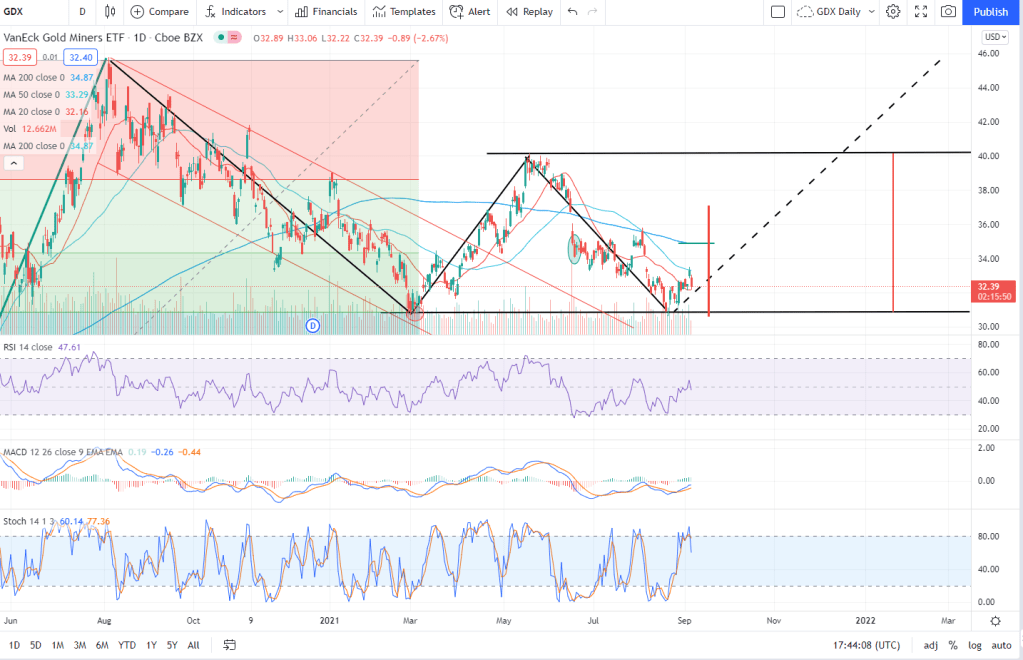The width and height of the screenshot is (1023, 660).
Task: Expand the Indicators favorites dropdown arrow
Action: click(x=279, y=12)
